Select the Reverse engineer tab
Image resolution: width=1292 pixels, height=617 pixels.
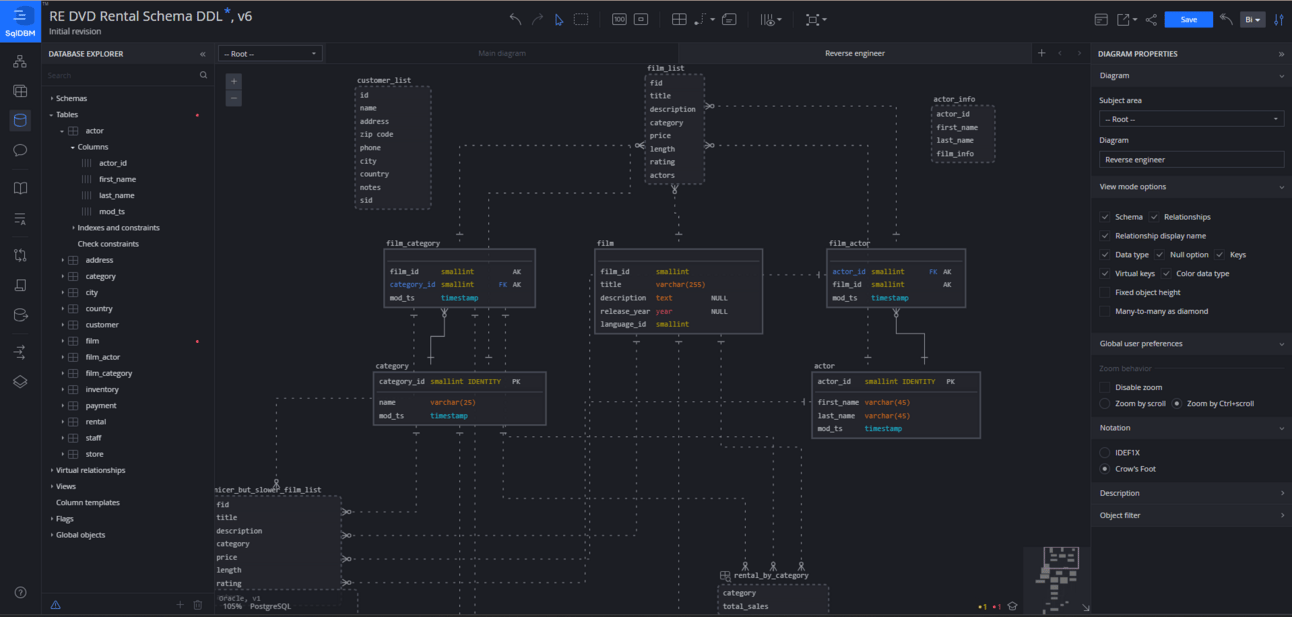click(x=854, y=53)
